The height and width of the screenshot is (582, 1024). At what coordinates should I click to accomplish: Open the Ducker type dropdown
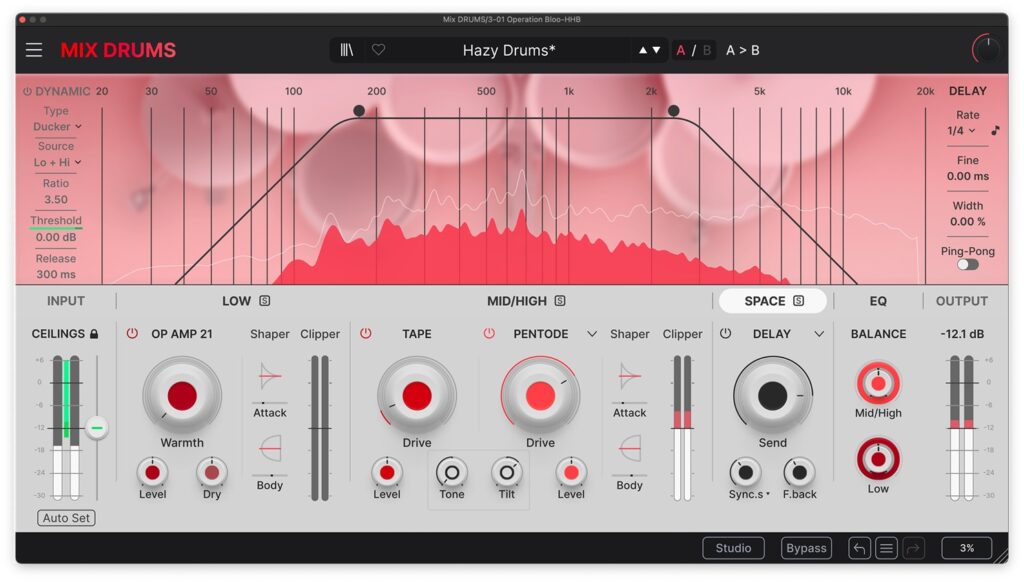click(57, 126)
